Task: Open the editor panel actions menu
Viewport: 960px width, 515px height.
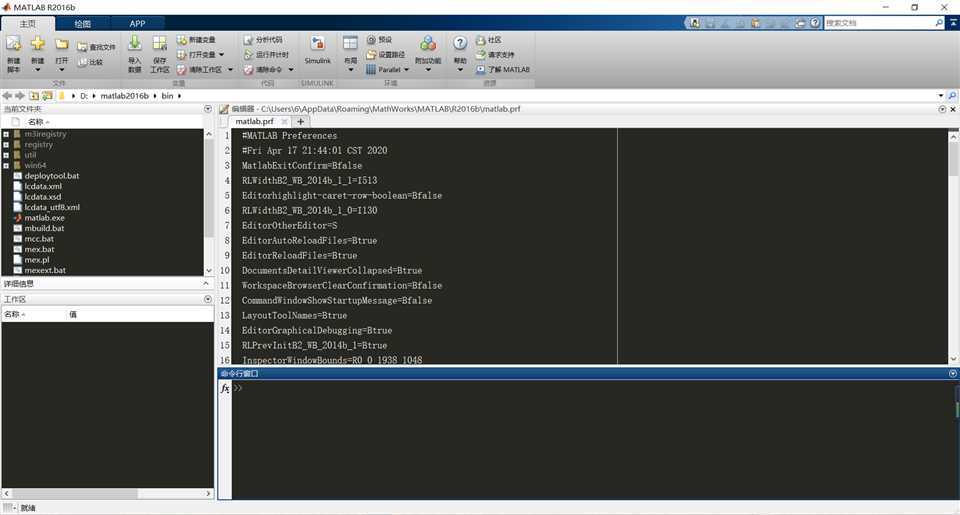Action: (942, 109)
